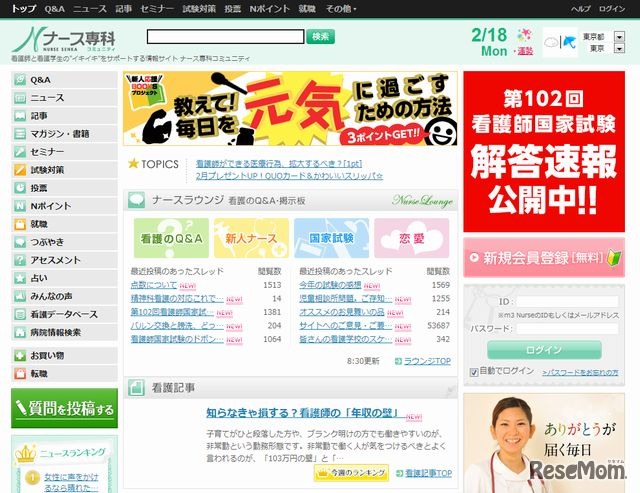Click the ありがとうが届く毎日 nurse ad
640x493 pixels.
[544, 443]
